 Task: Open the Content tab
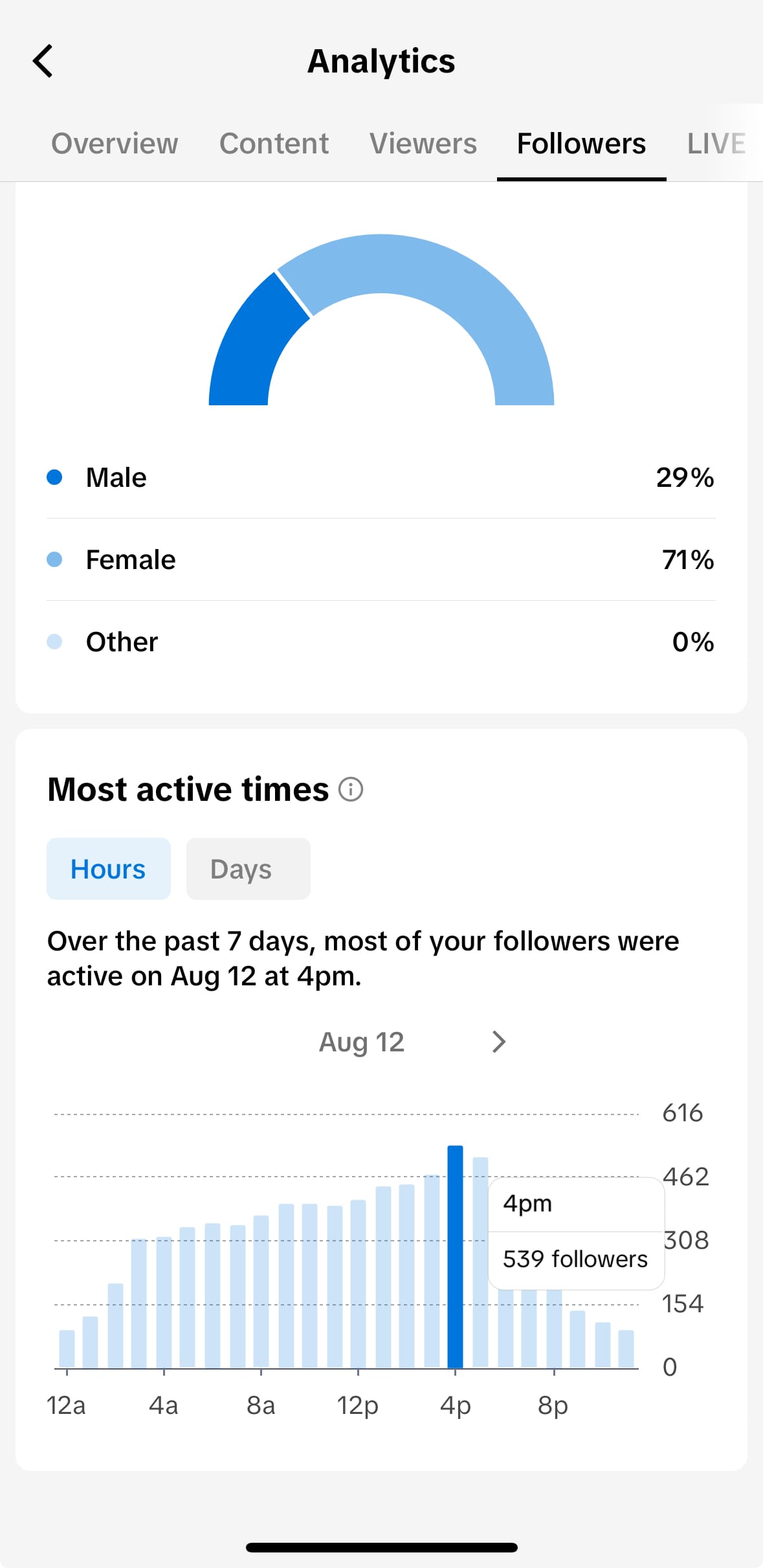click(273, 143)
